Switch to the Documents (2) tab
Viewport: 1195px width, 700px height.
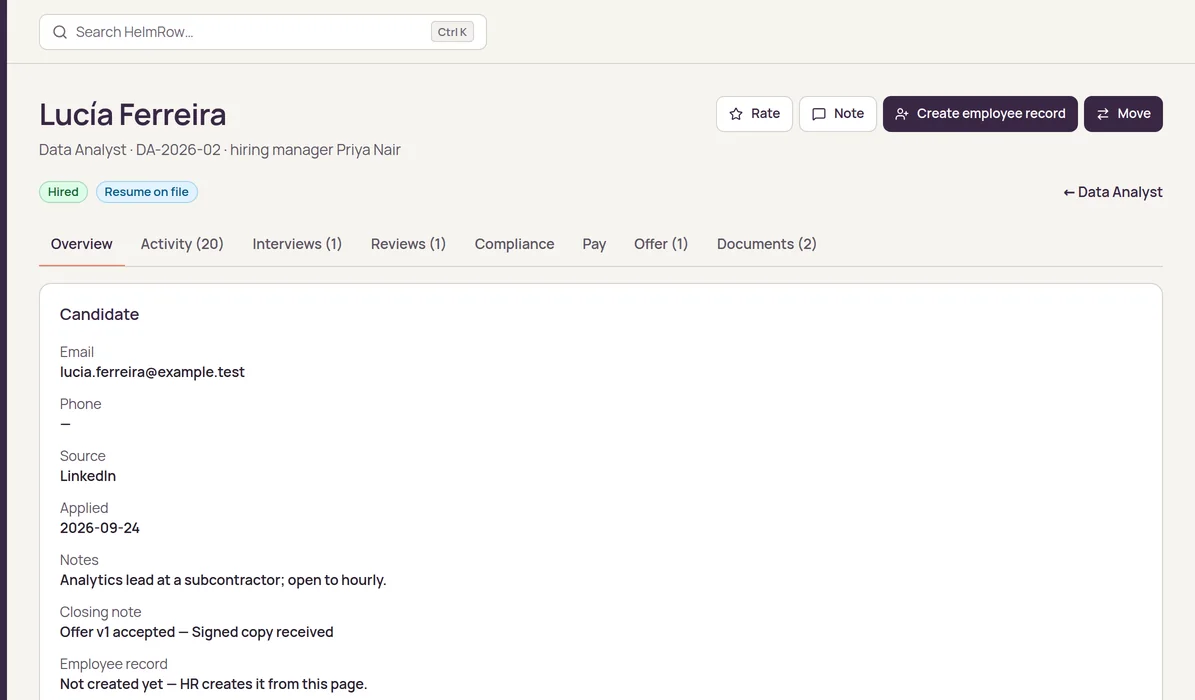[x=767, y=244]
